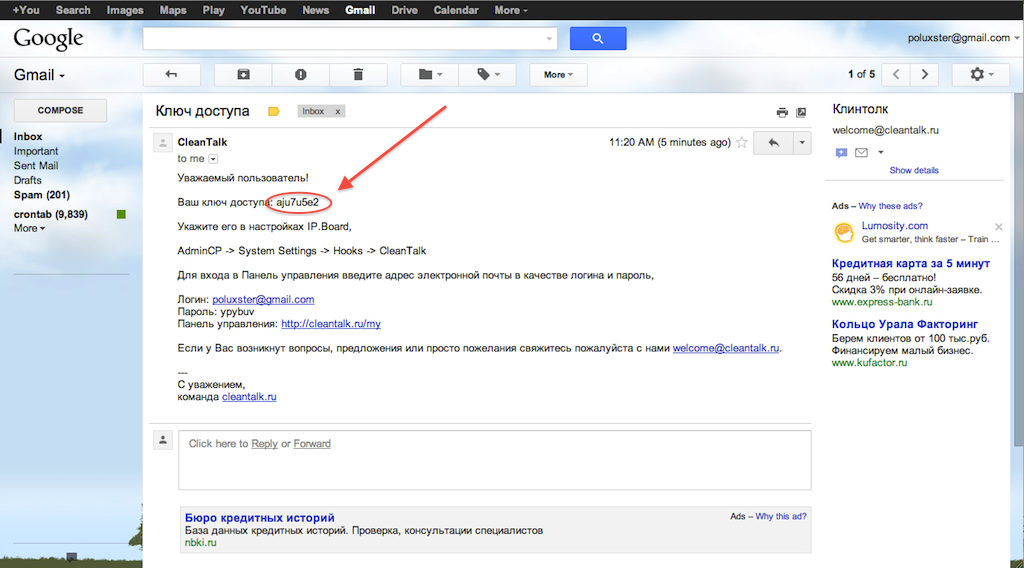Archive this email using the archive icon
1024x568 pixels.
pyautogui.click(x=243, y=75)
